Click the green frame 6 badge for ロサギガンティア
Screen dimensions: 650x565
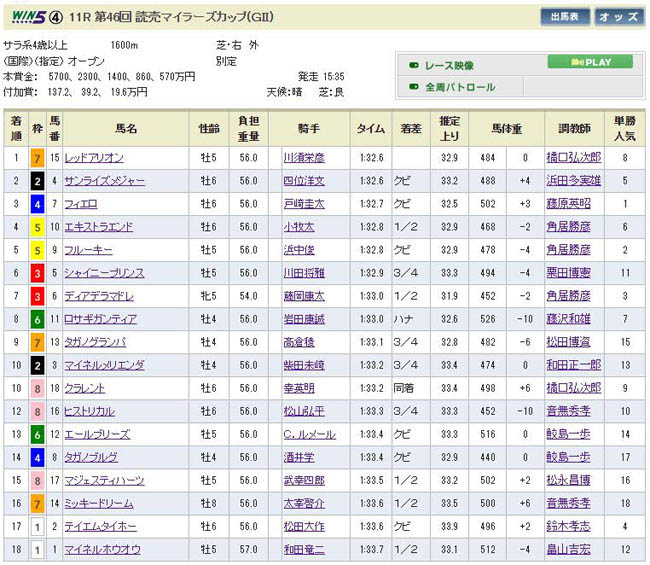(37, 319)
